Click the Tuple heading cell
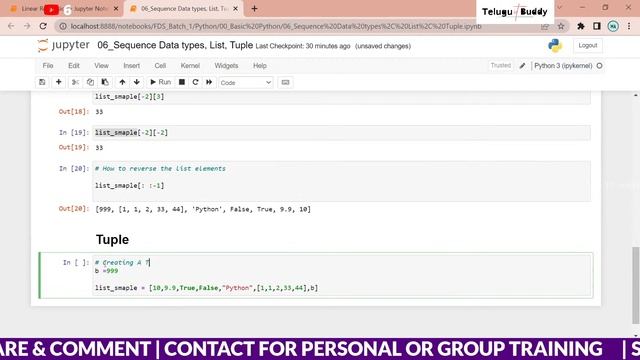 click(112, 240)
